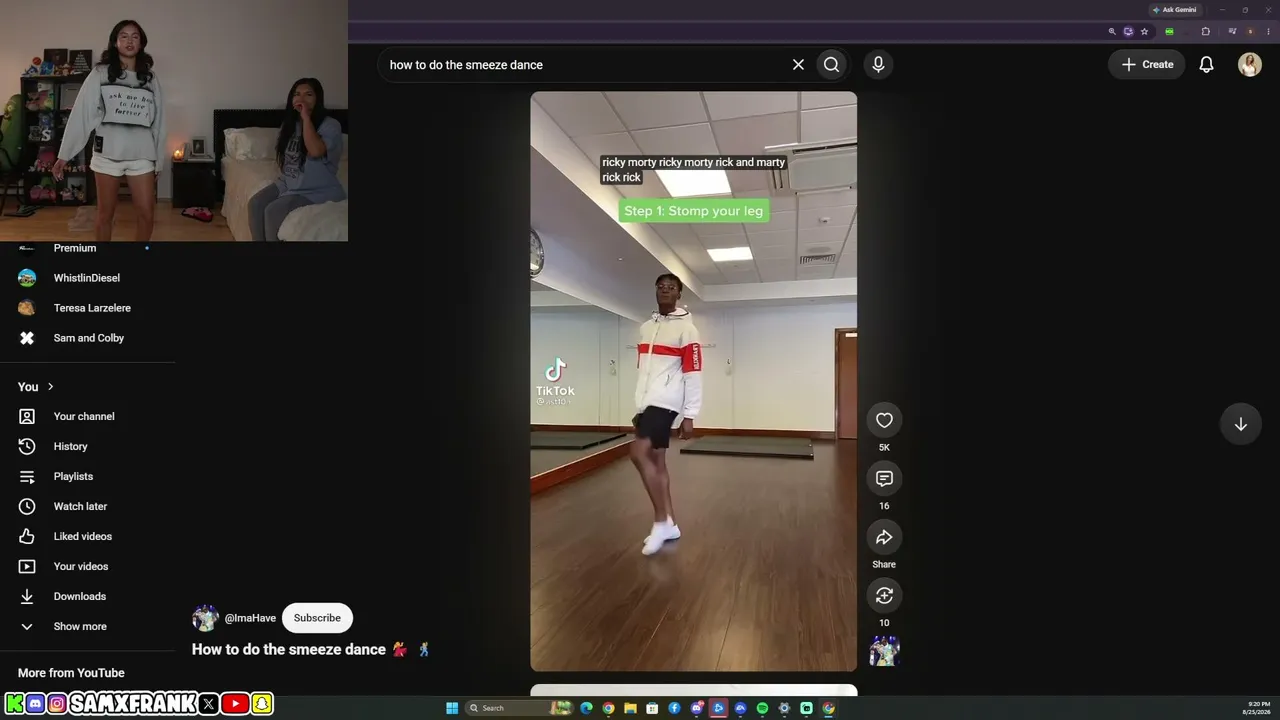Open Playlists in sidebar

pyautogui.click(x=73, y=477)
